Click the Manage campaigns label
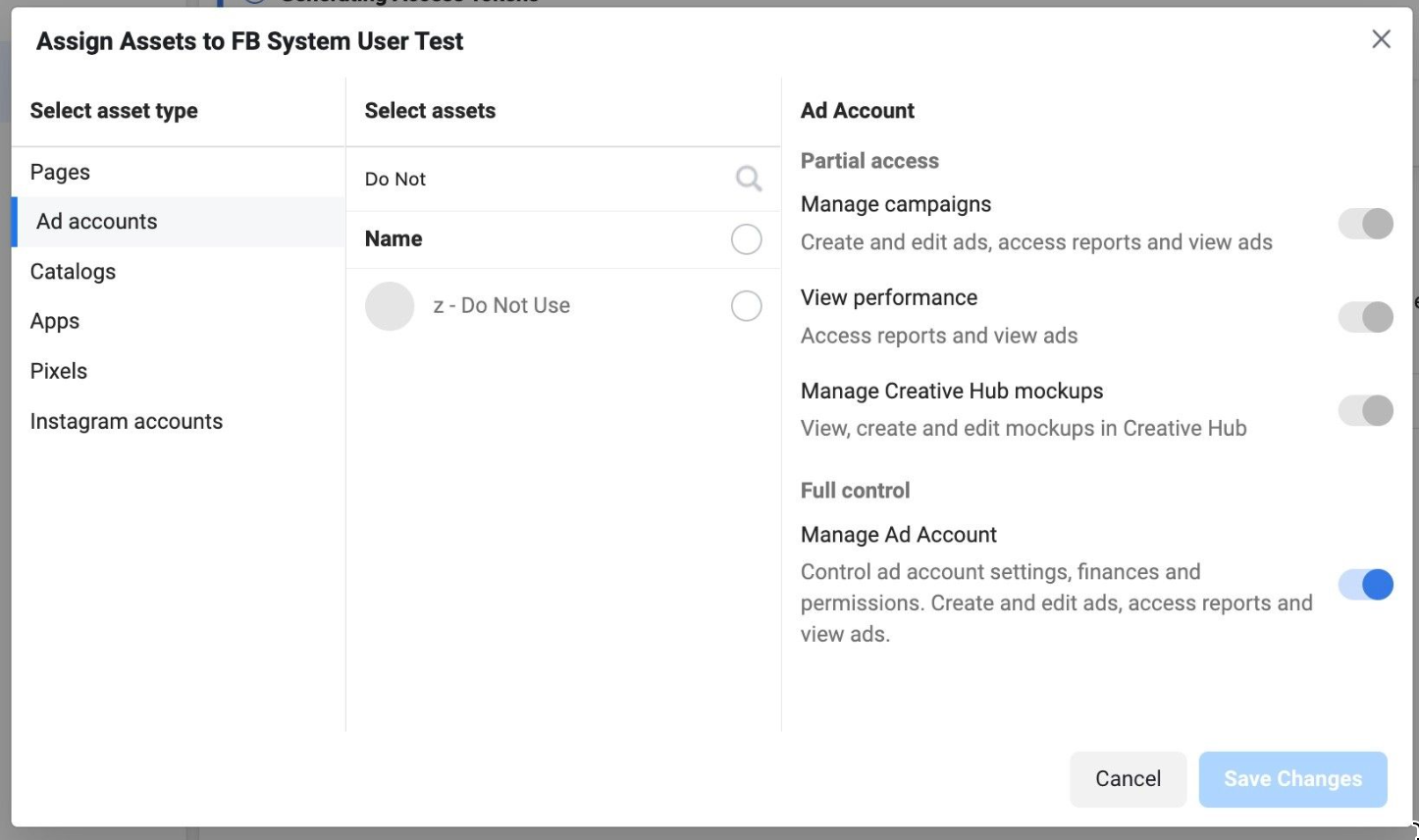1419x840 pixels. (x=896, y=204)
